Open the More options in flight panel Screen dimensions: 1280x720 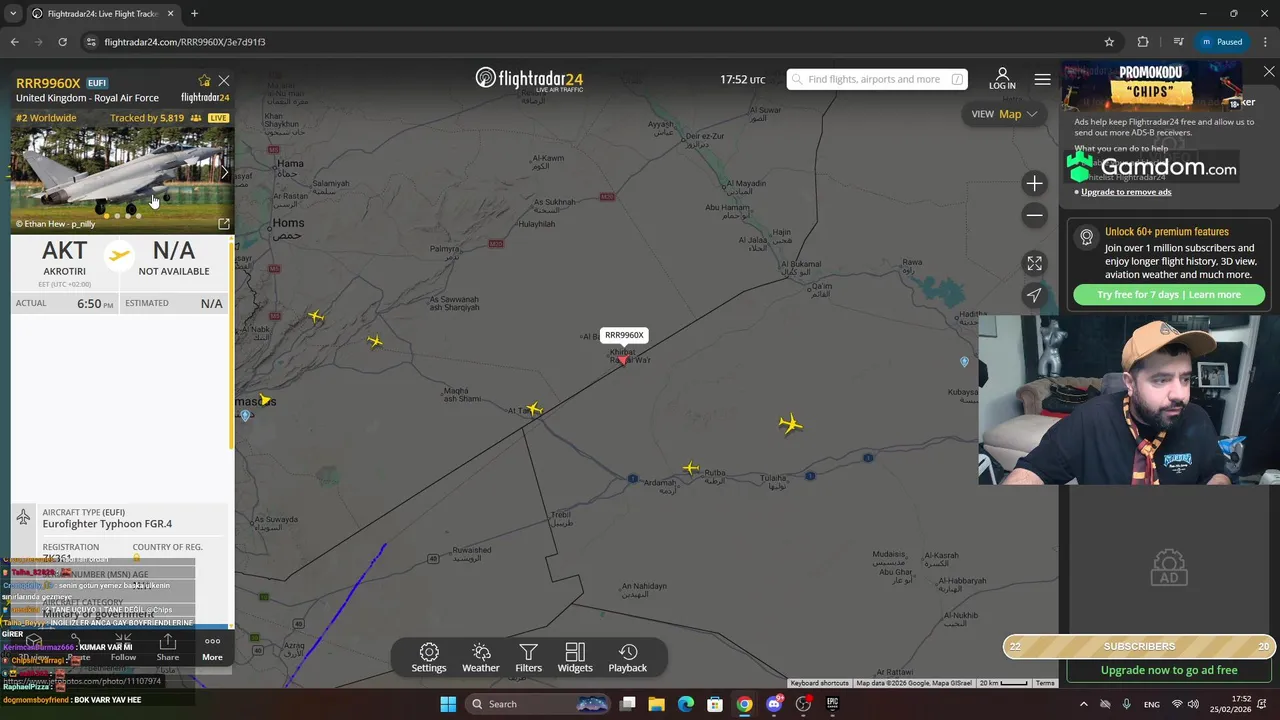[x=212, y=647]
